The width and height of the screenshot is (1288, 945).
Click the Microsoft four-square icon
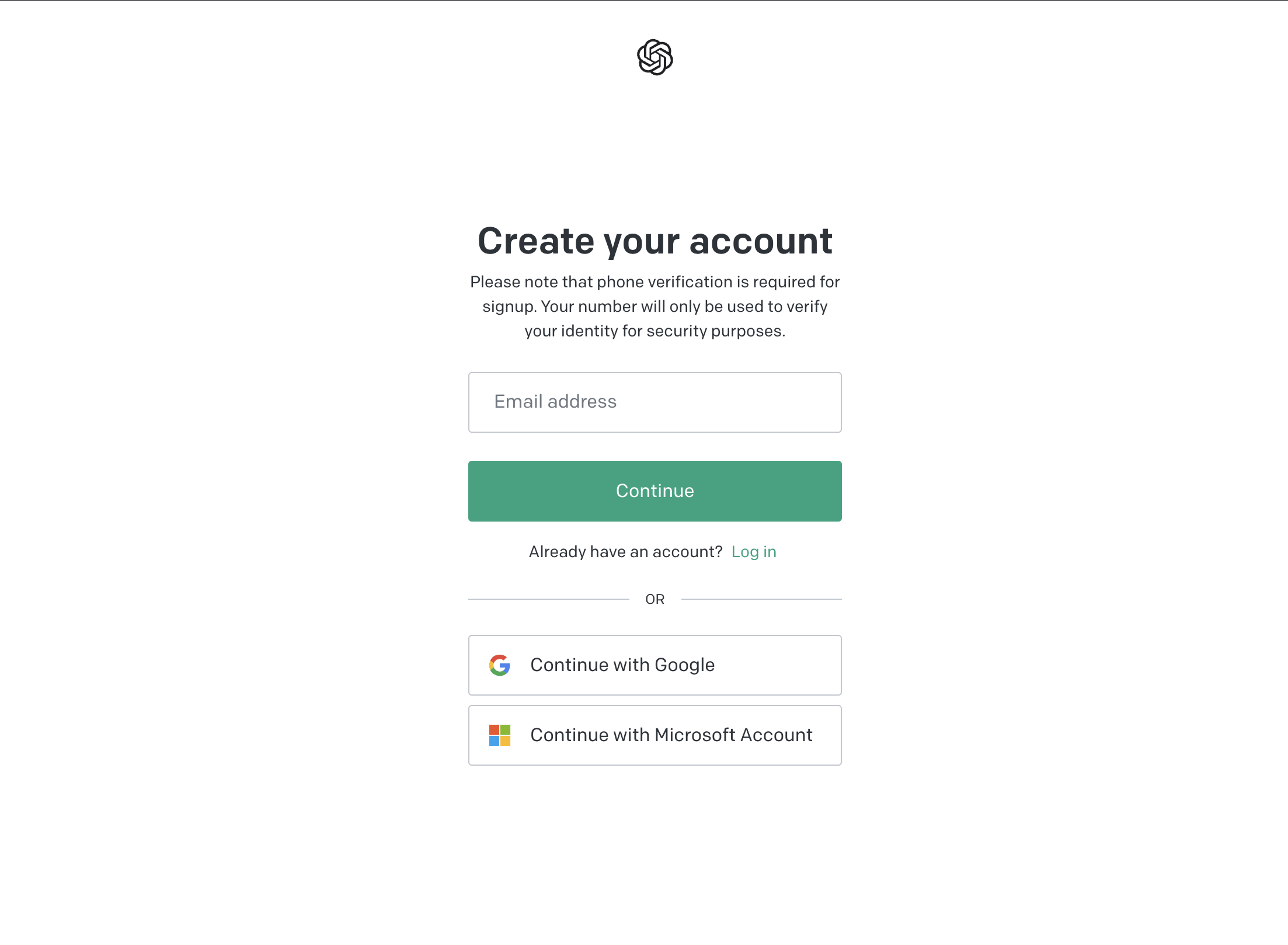(x=499, y=735)
